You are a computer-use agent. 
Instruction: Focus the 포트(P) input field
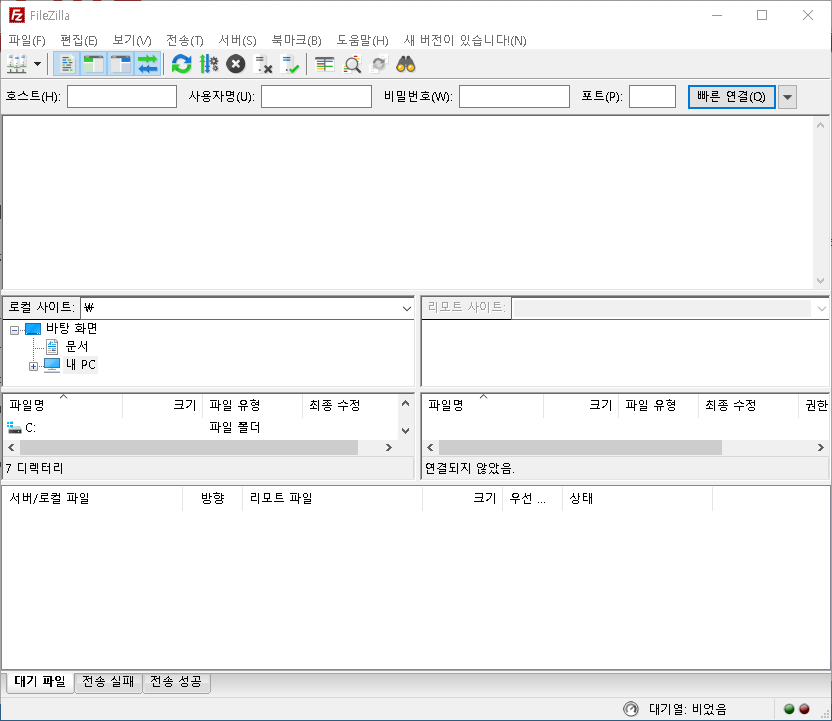coord(652,97)
